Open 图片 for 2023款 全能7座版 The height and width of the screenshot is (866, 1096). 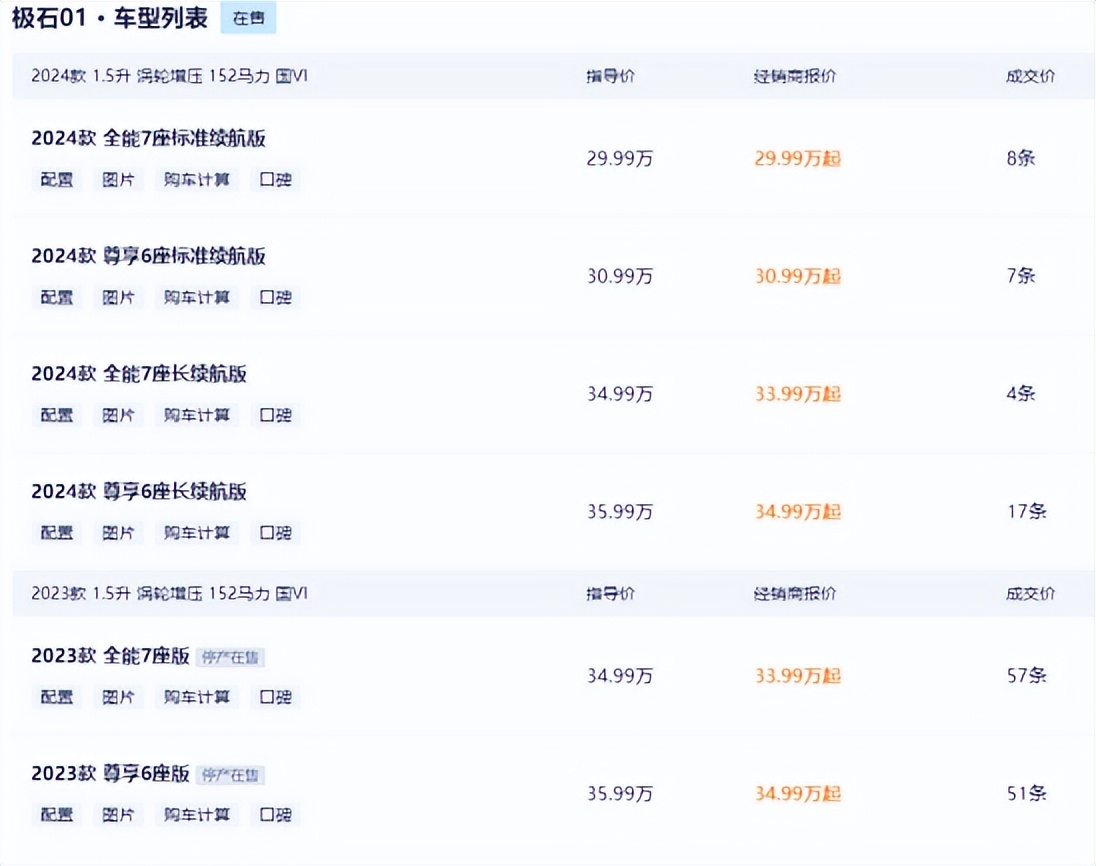point(118,697)
